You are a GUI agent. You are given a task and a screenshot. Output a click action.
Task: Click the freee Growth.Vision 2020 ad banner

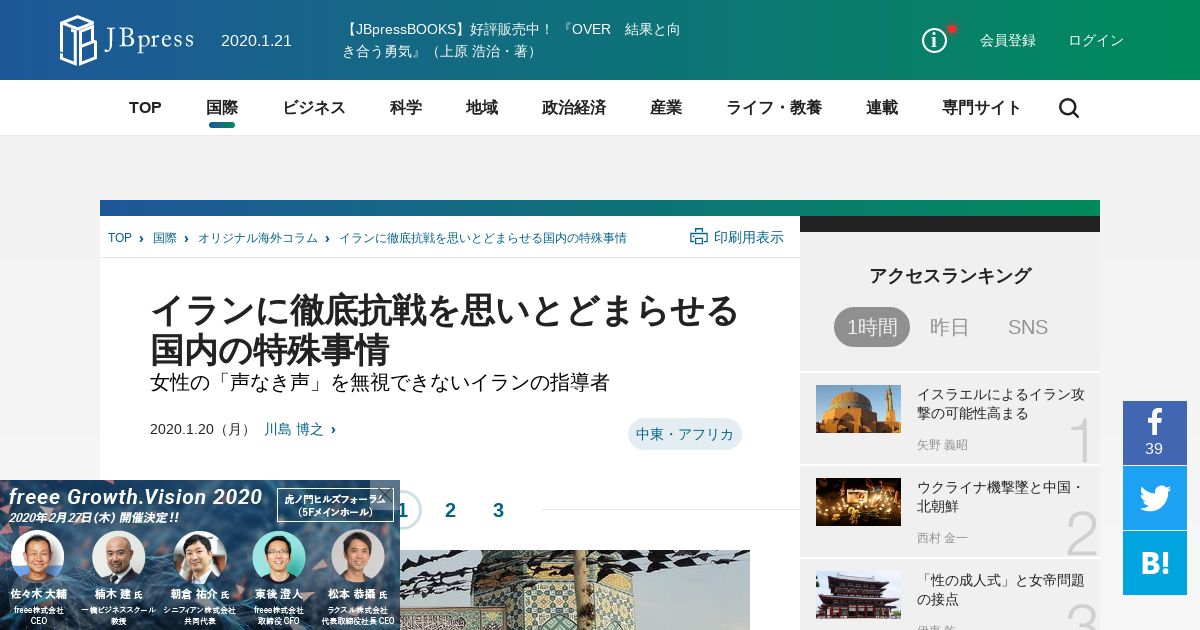click(x=200, y=555)
